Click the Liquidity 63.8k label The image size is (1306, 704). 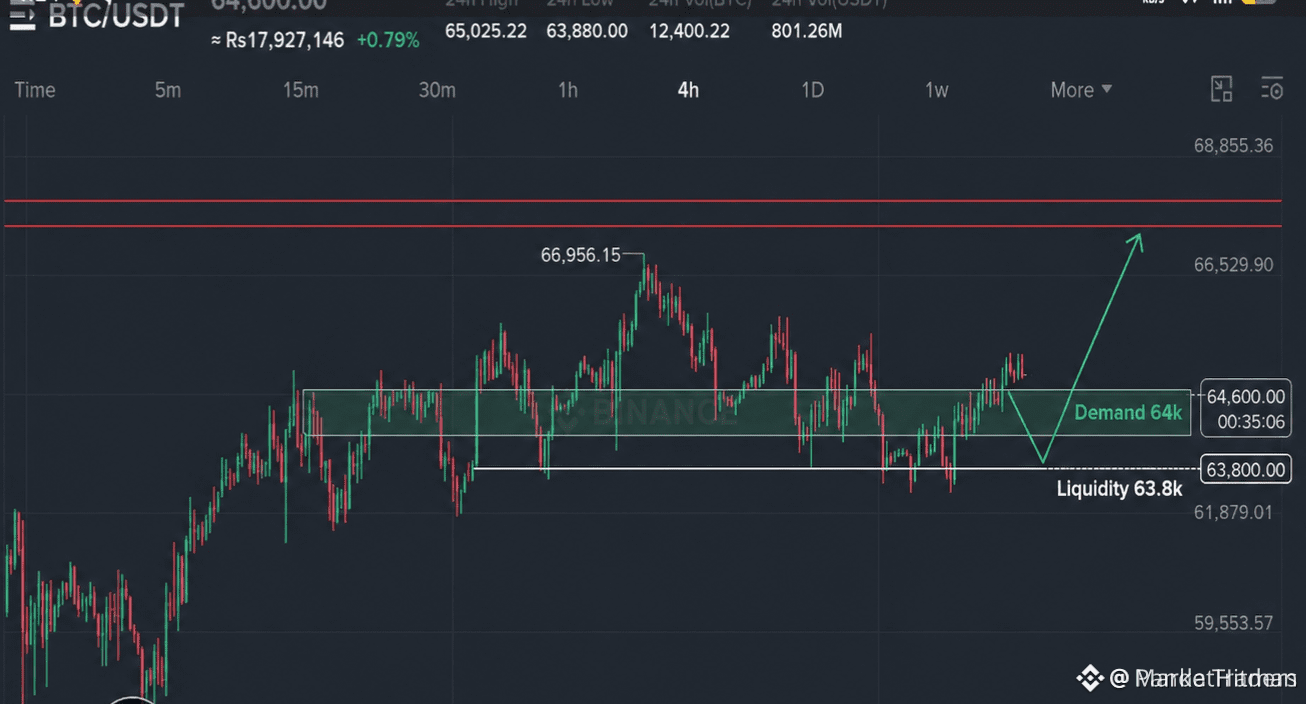tap(1120, 489)
